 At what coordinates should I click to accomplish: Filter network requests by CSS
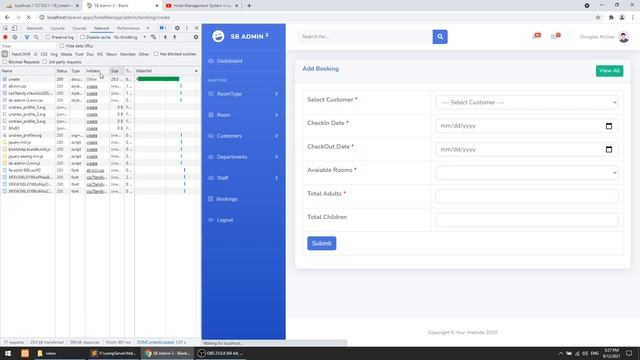click(x=44, y=54)
